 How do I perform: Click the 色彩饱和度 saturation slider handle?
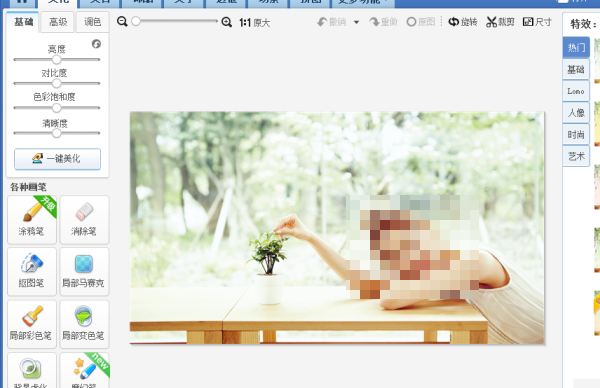click(57, 108)
